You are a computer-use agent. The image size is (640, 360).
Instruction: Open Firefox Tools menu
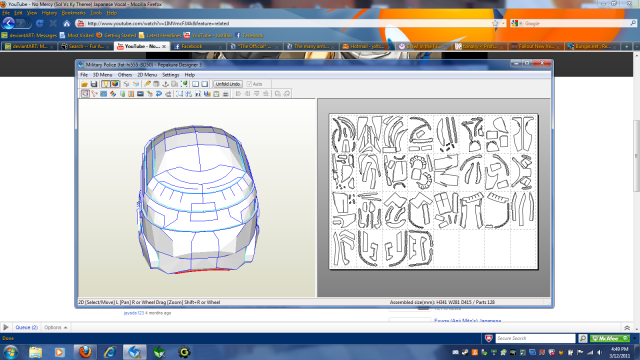click(96, 13)
